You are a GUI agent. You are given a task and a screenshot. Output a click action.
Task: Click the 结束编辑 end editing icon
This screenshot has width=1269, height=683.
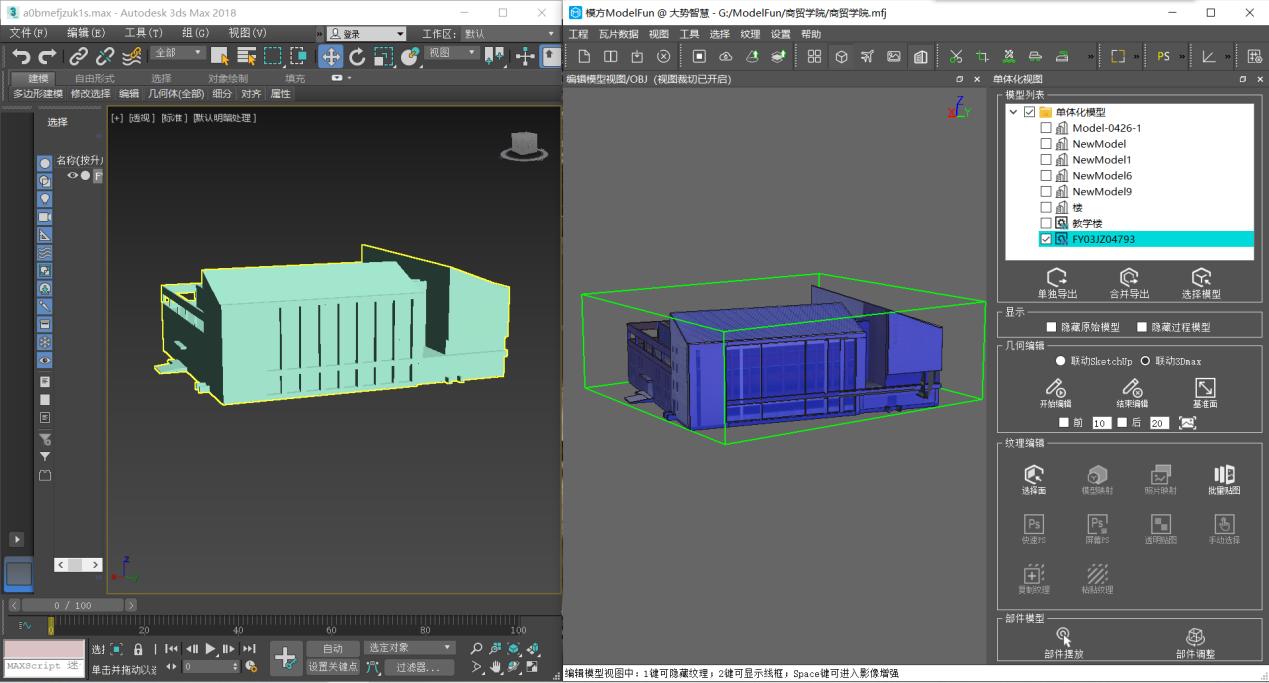(1131, 386)
